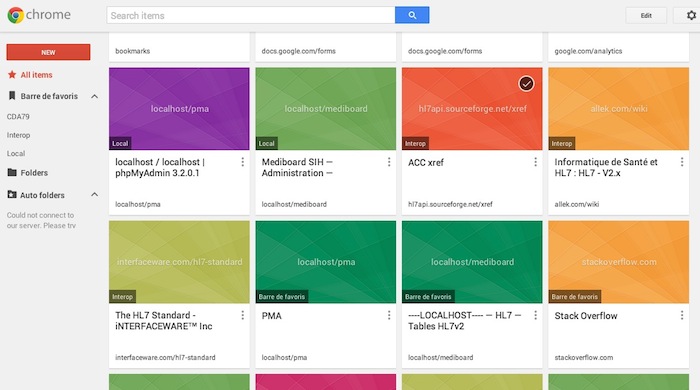Click the blue search magnifier button
This screenshot has height=390, width=700.
412,15
